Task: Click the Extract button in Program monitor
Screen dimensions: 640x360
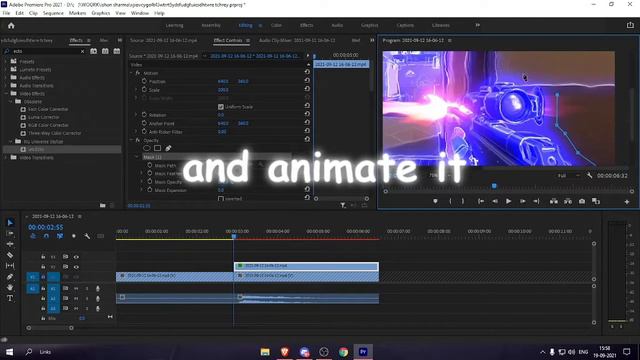Action: pos(568,201)
